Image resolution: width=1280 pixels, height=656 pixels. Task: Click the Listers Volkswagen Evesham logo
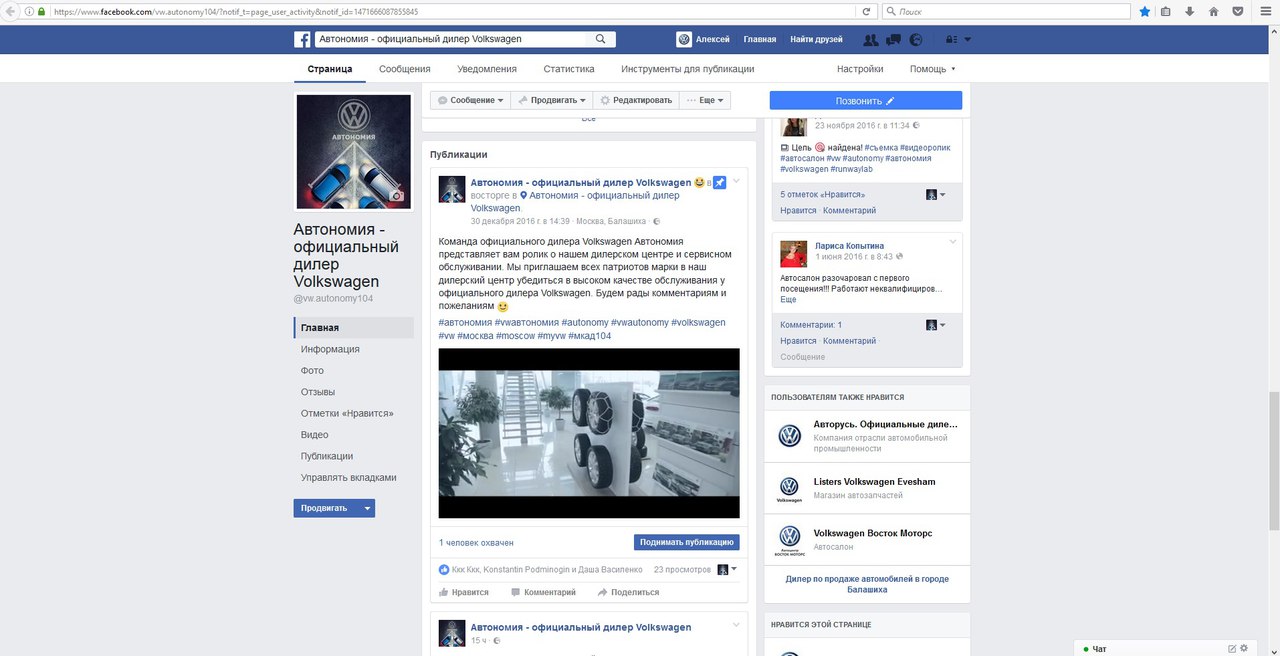click(x=790, y=488)
